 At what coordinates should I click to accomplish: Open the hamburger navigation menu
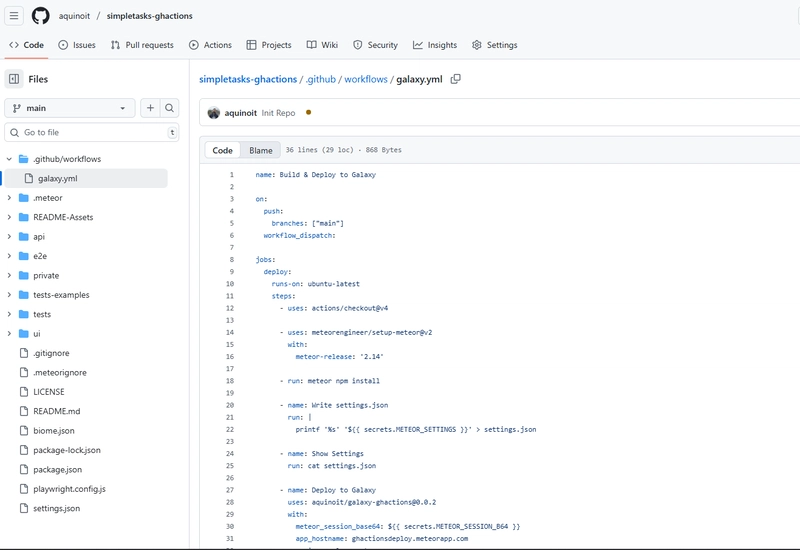(x=14, y=16)
